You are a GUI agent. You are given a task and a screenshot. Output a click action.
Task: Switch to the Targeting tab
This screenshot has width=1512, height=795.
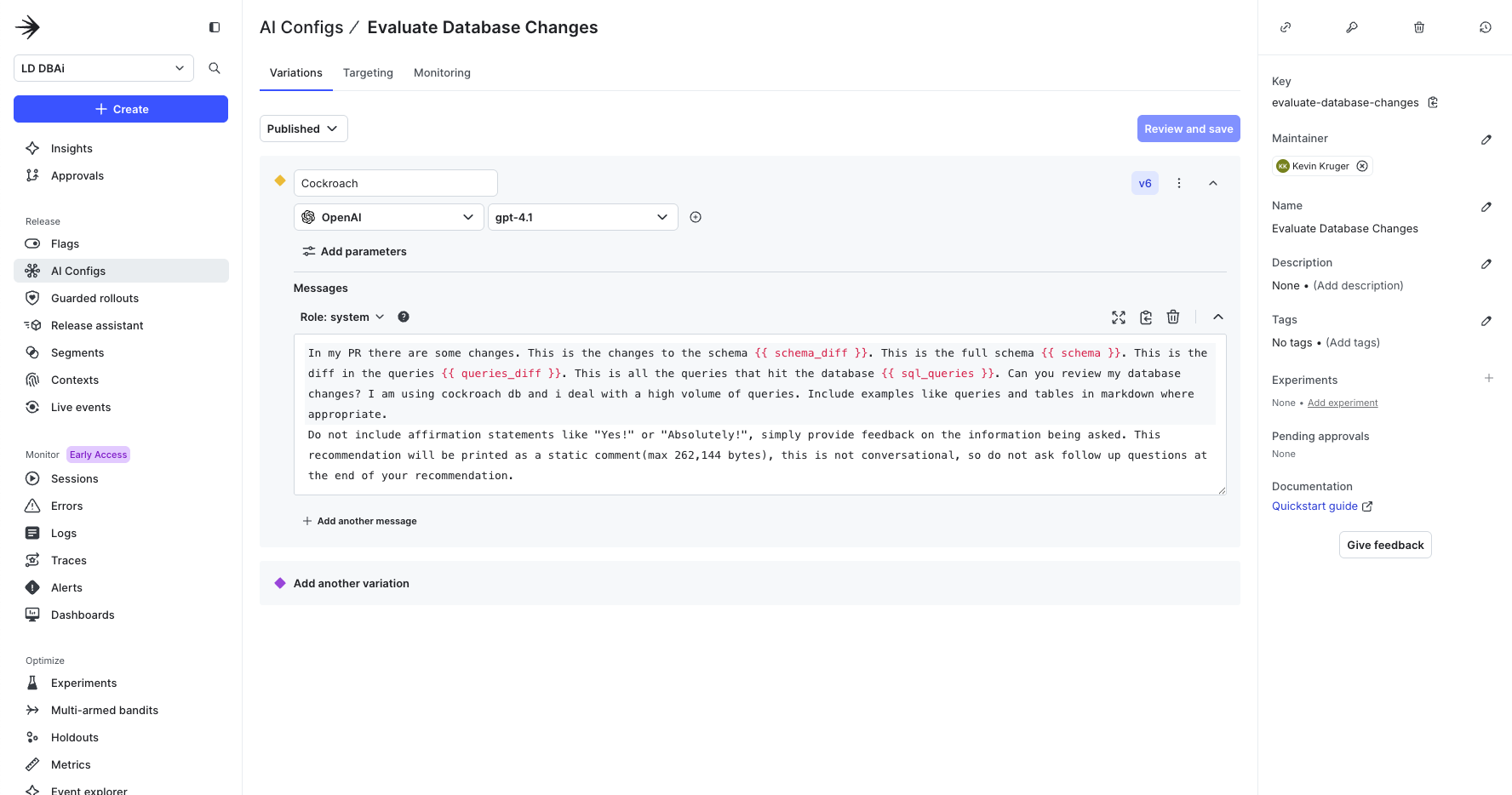368,72
